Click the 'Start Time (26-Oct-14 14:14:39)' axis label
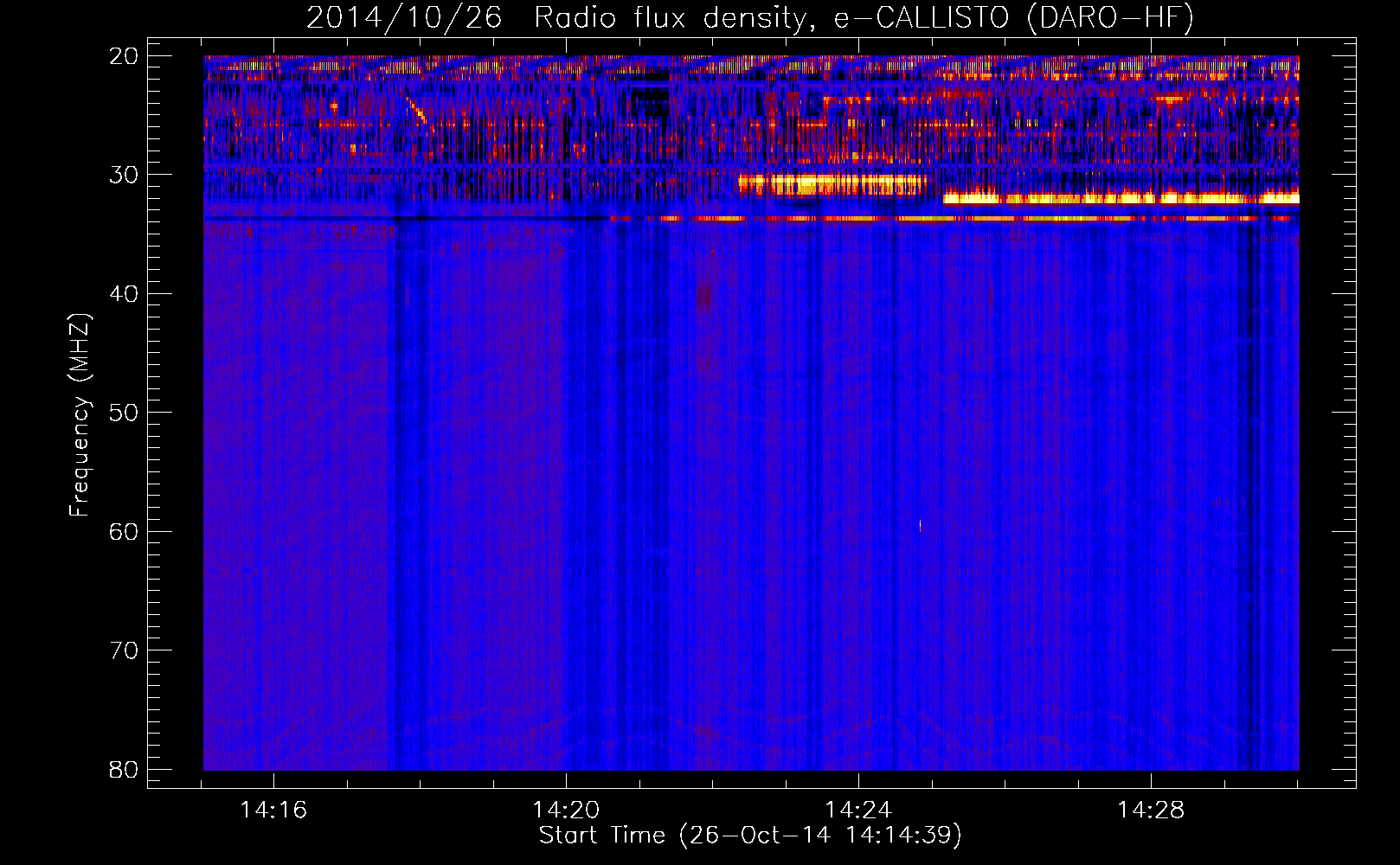This screenshot has height=865, width=1400. (x=750, y=835)
